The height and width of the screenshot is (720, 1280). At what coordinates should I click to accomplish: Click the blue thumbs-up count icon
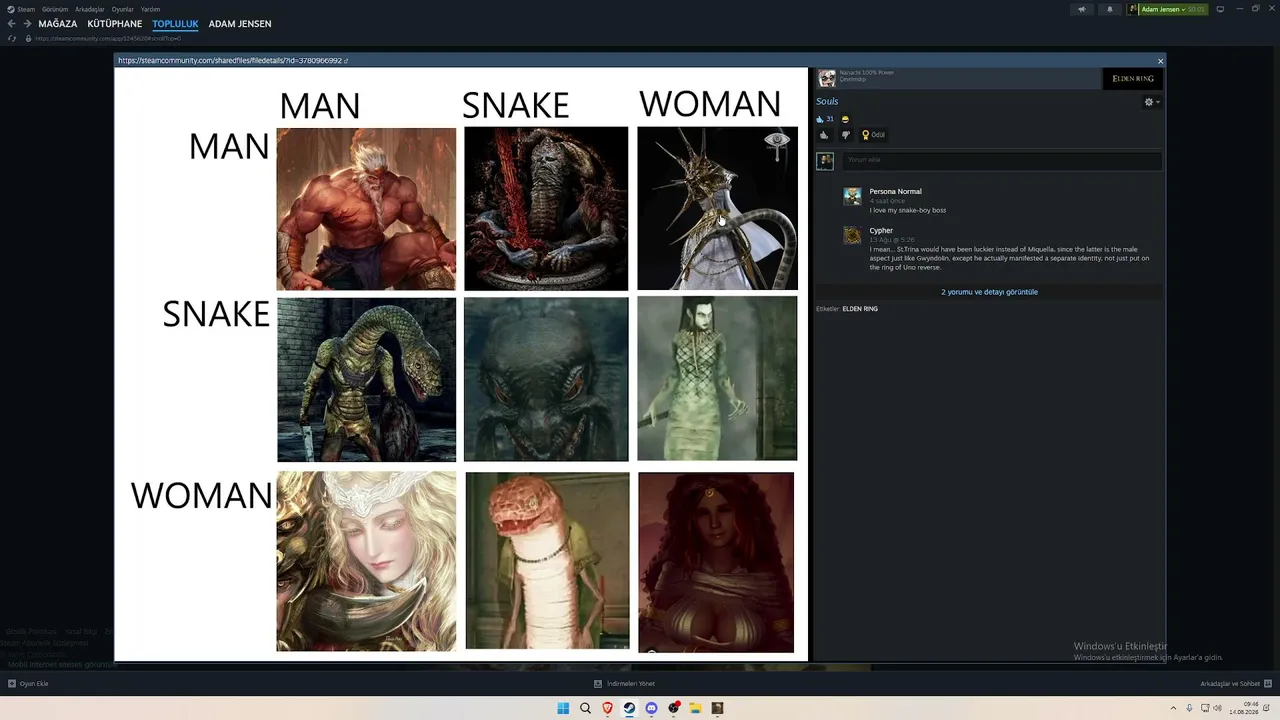click(820, 119)
